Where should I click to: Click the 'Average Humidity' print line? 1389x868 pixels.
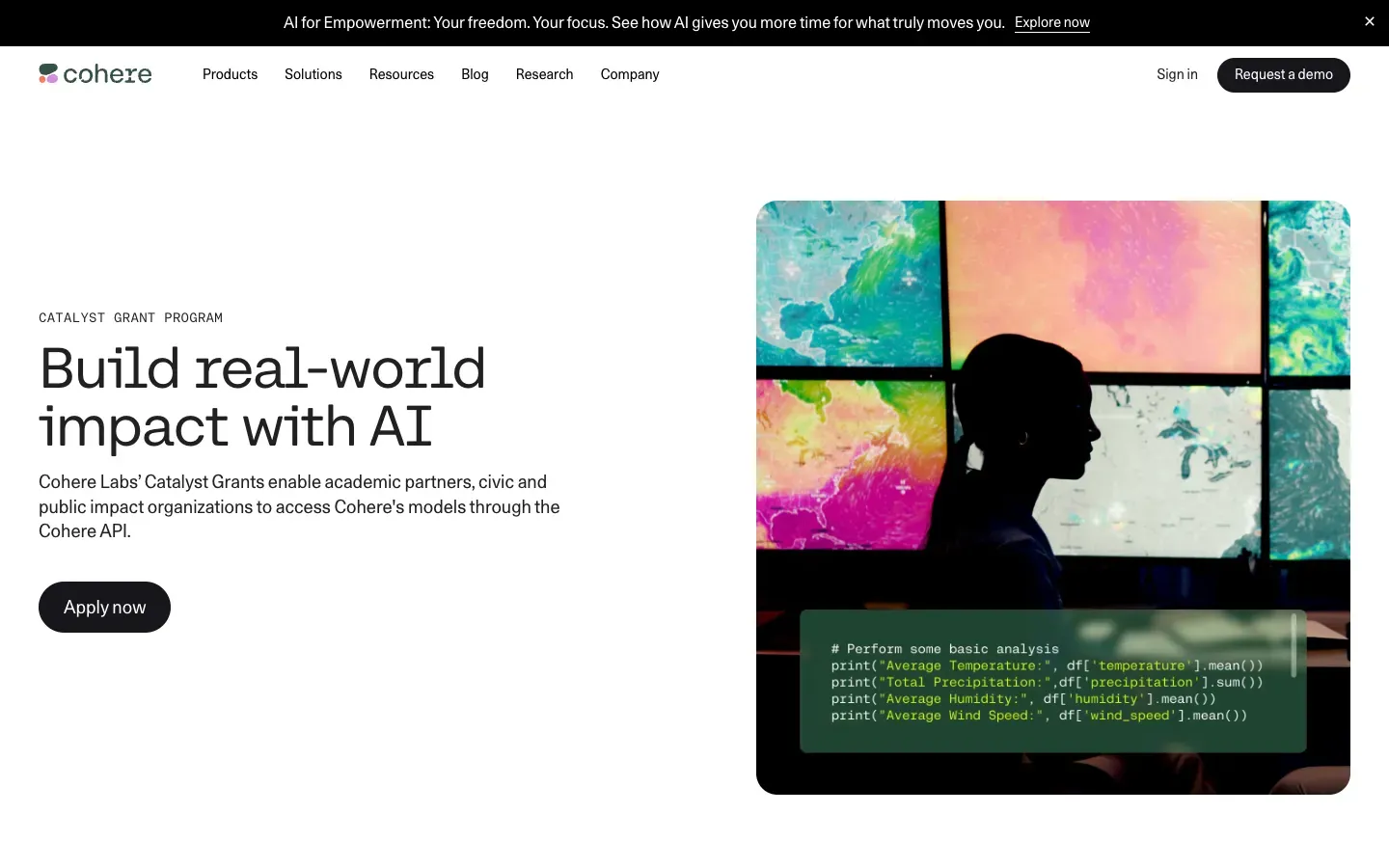point(1023,699)
